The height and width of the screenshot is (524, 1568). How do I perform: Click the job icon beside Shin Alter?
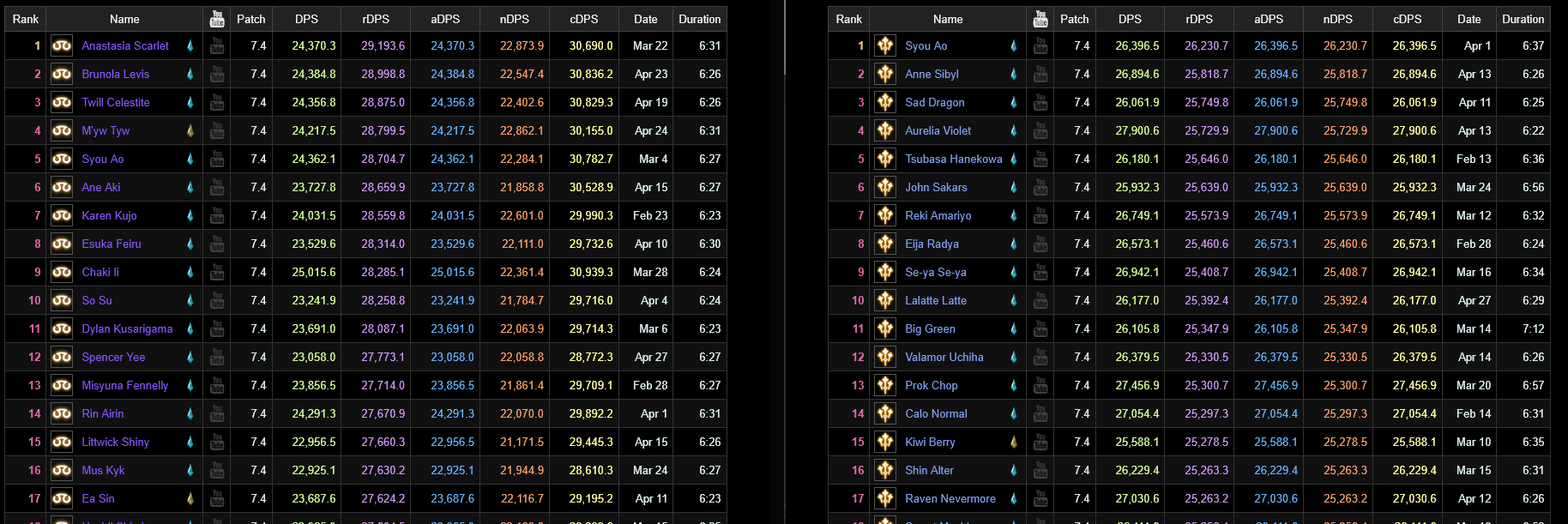pyautogui.click(x=885, y=470)
